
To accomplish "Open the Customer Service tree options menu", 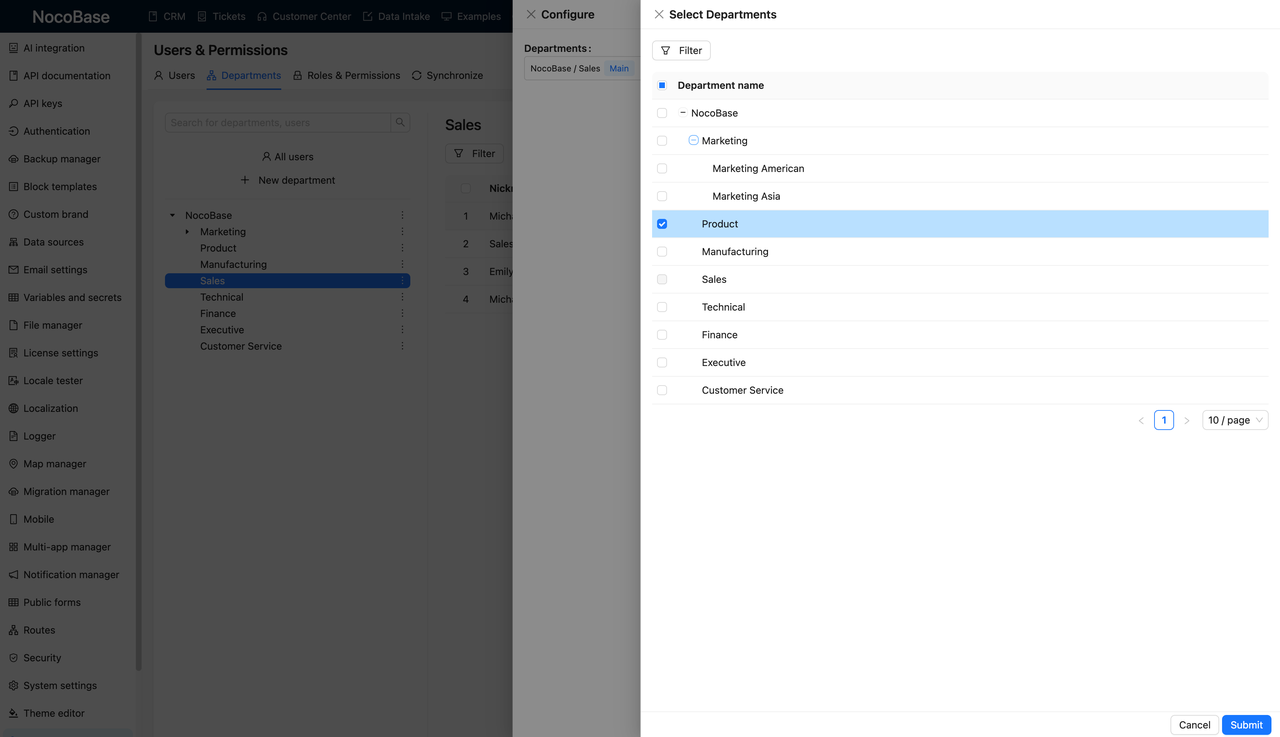I will click(x=402, y=346).
